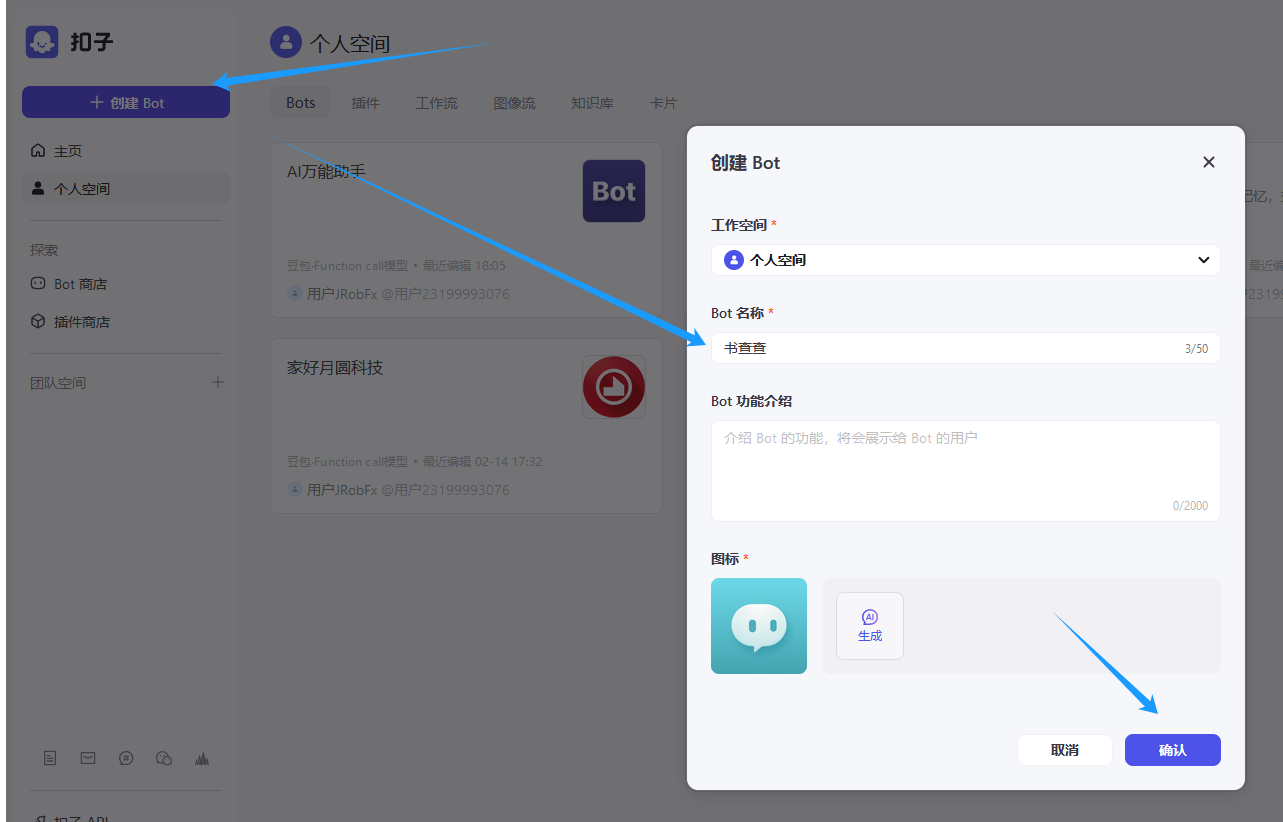The image size is (1283, 822).
Task: Select the teal chat bot icon thumbnail
Action: [x=758, y=626]
